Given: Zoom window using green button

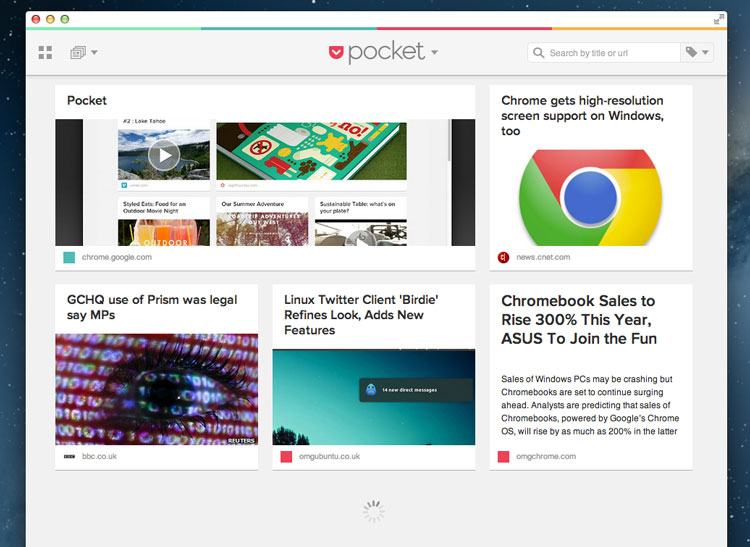Looking at the screenshot, I should tap(65, 19).
